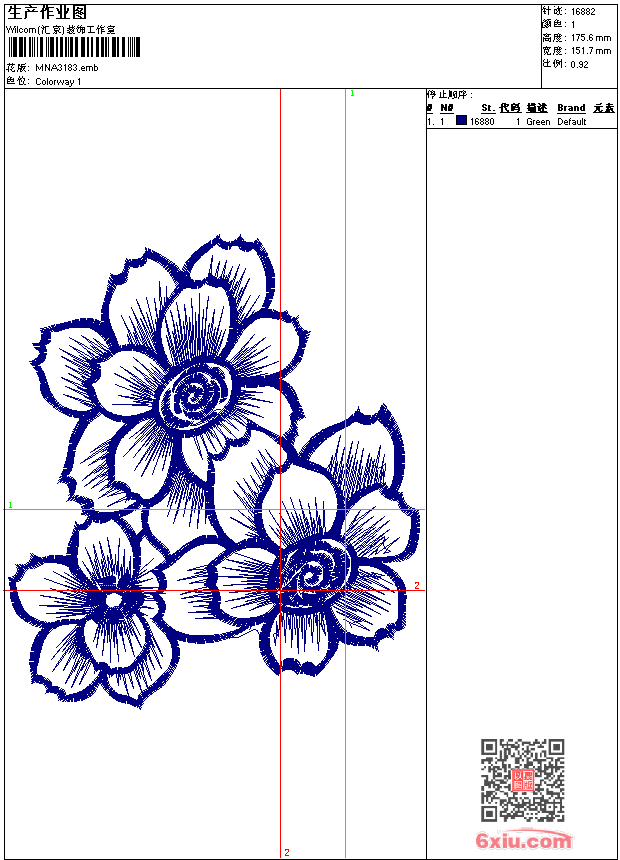Click the embroidered flower design preview

point(214,472)
